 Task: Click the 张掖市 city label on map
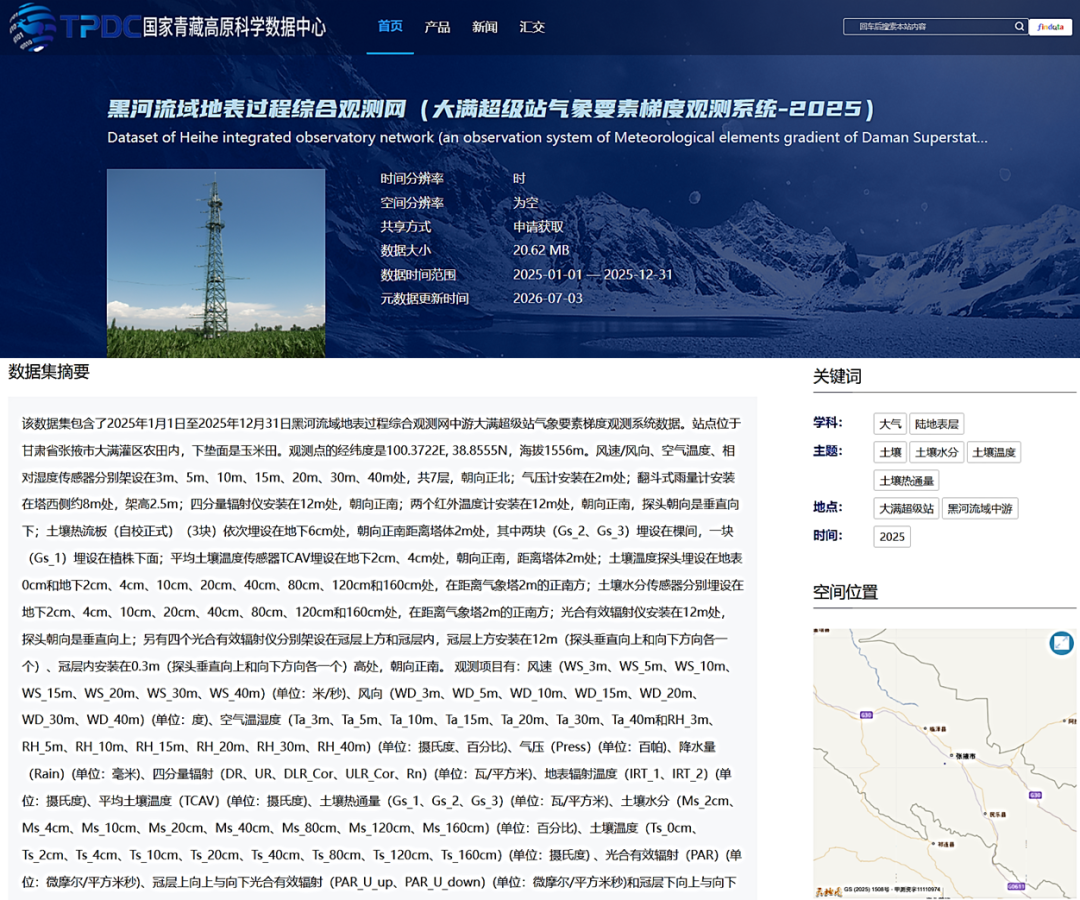click(x=966, y=755)
